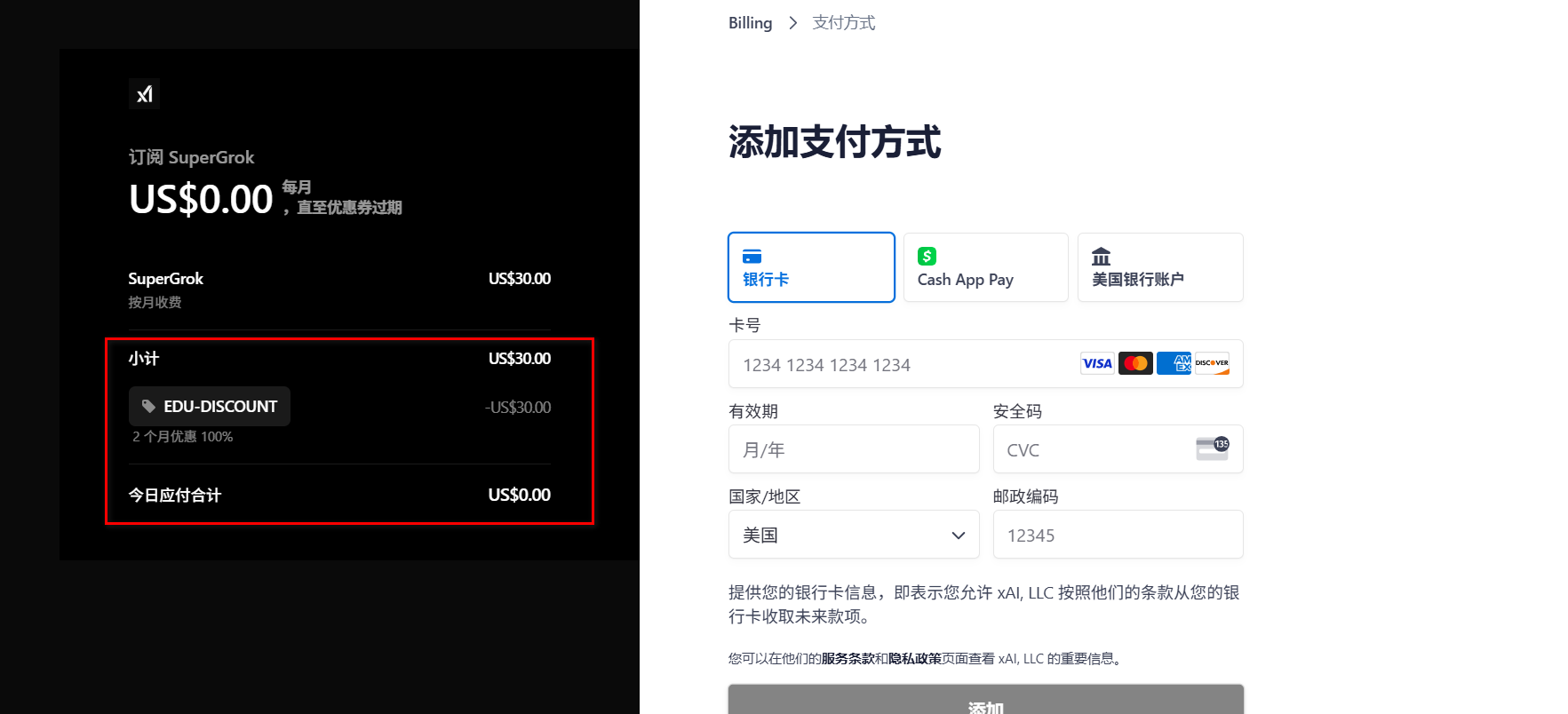Click the 支付方式 breadcrumb item
This screenshot has height=714, width=1568.
843,23
